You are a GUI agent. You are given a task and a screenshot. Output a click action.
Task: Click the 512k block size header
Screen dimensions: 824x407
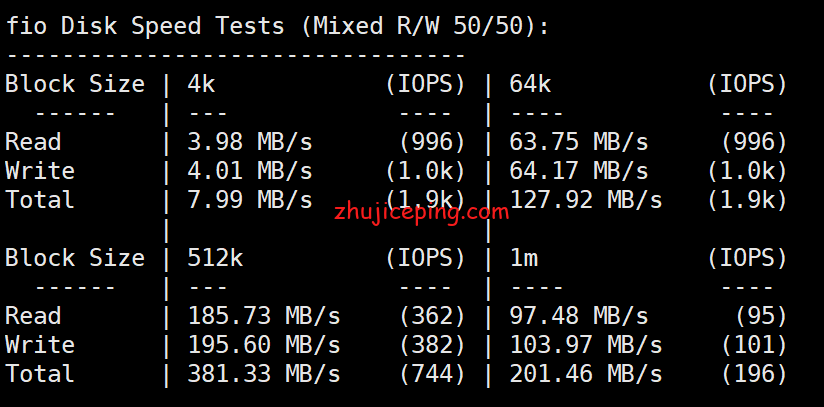point(215,258)
